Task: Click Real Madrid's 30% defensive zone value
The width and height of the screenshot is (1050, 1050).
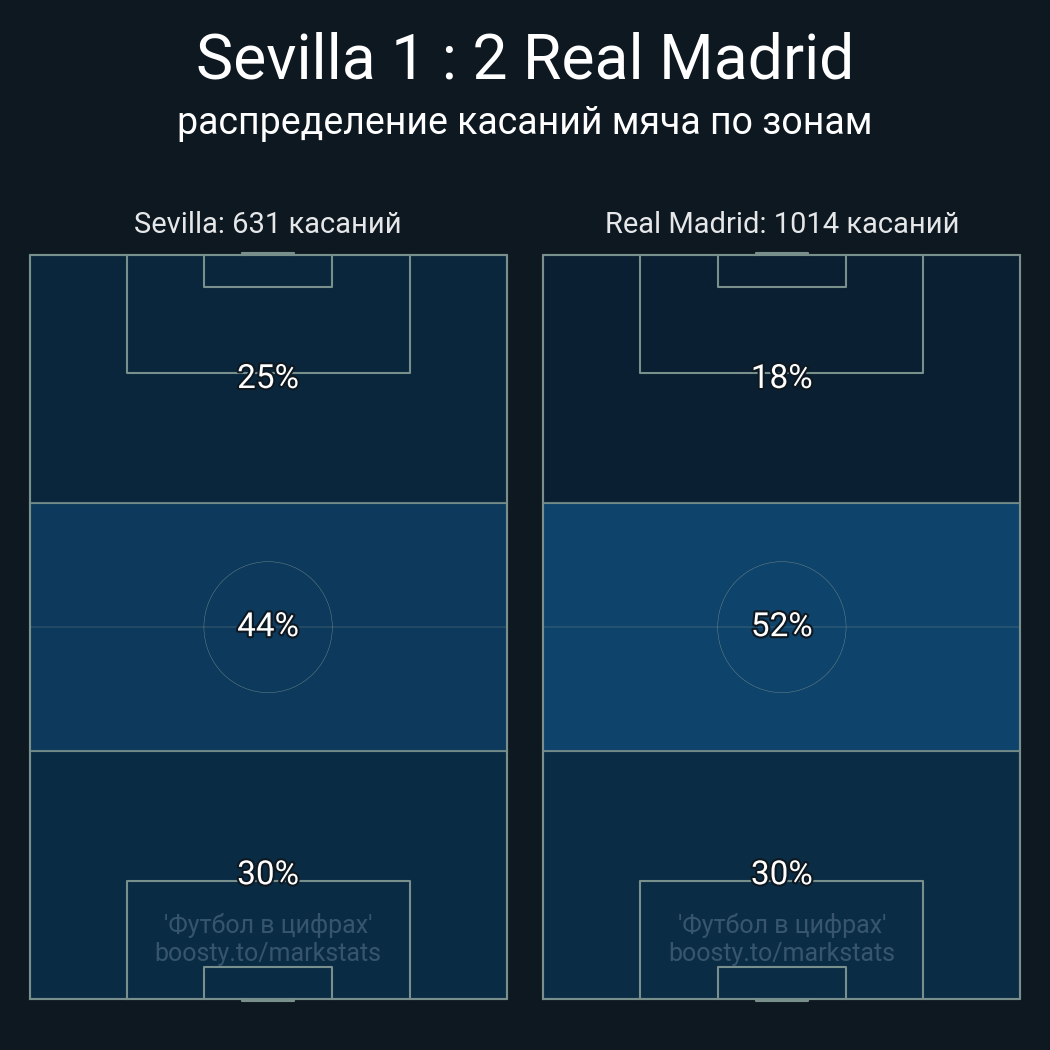Action: click(x=781, y=873)
